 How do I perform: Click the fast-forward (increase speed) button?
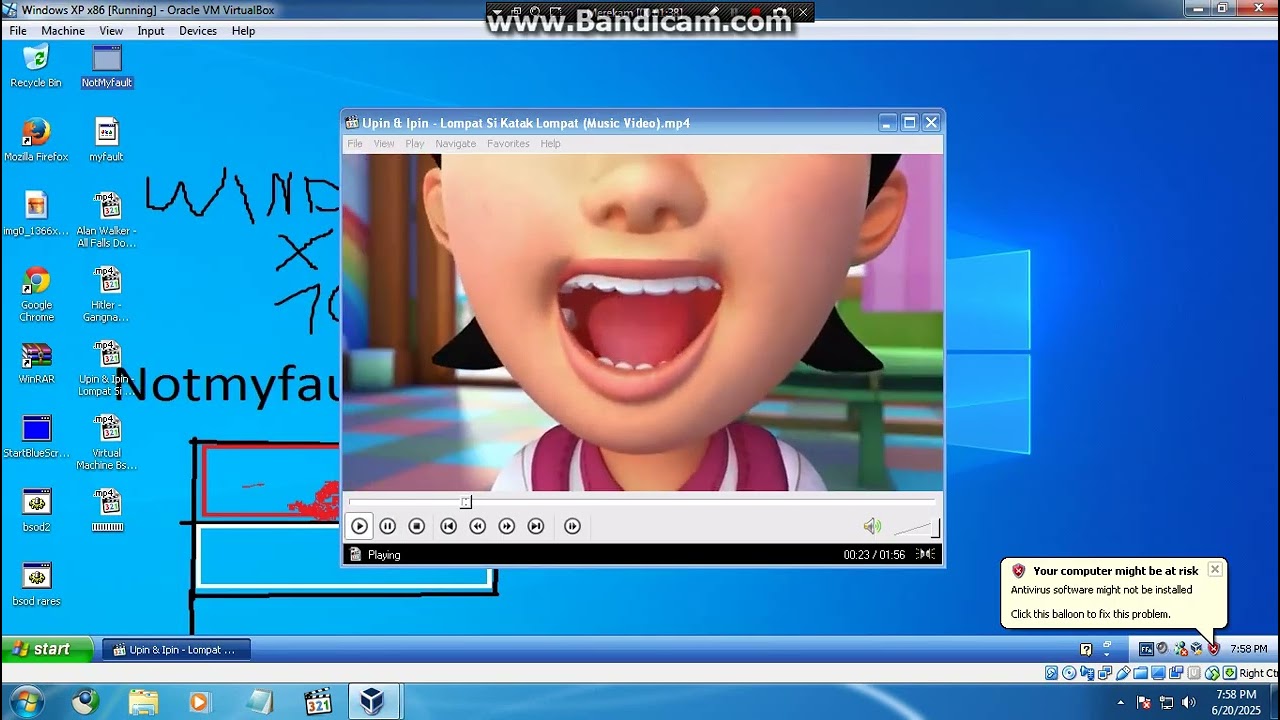coord(507,526)
